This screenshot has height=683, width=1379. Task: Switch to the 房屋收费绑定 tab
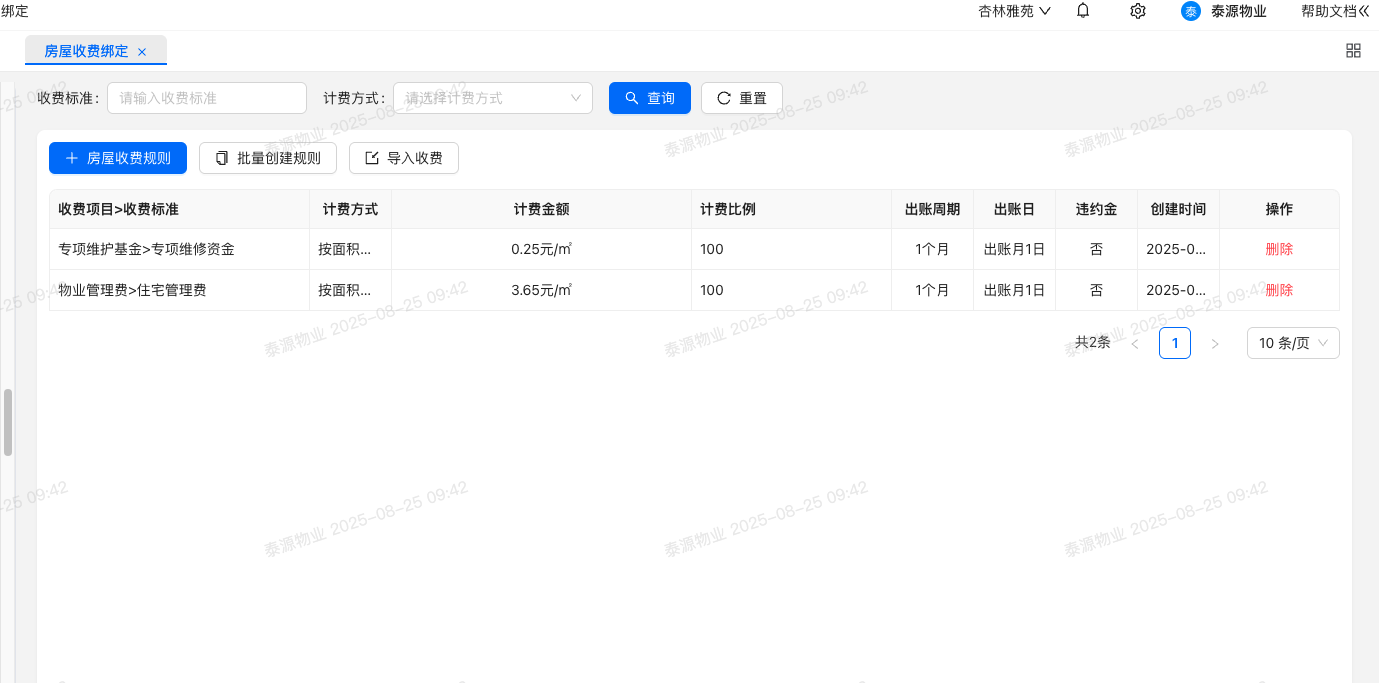86,51
